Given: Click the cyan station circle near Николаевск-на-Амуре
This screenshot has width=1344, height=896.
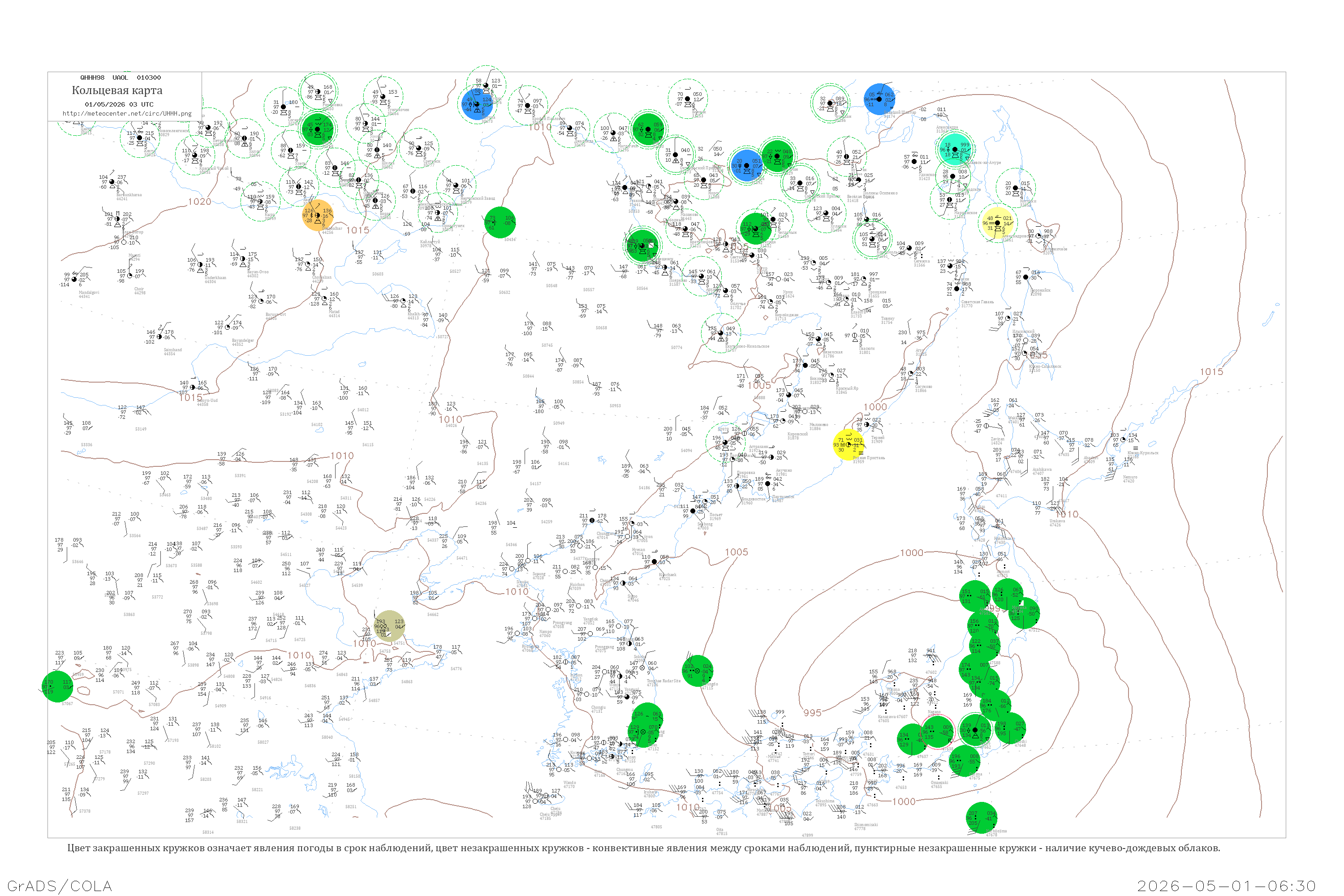Looking at the screenshot, I should (955, 150).
